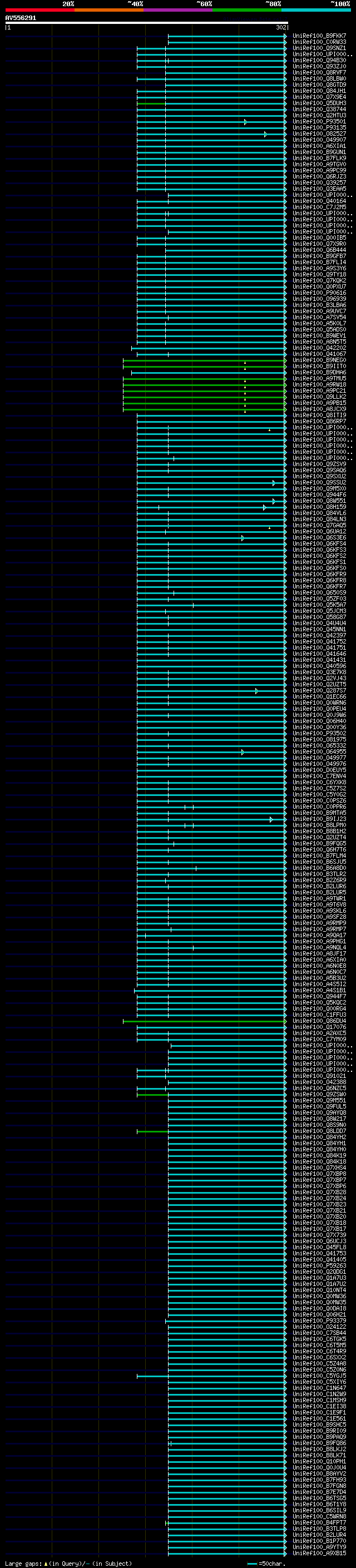Click the white query sequence bar
This screenshot has height=1568, width=356.
pos(147,23)
